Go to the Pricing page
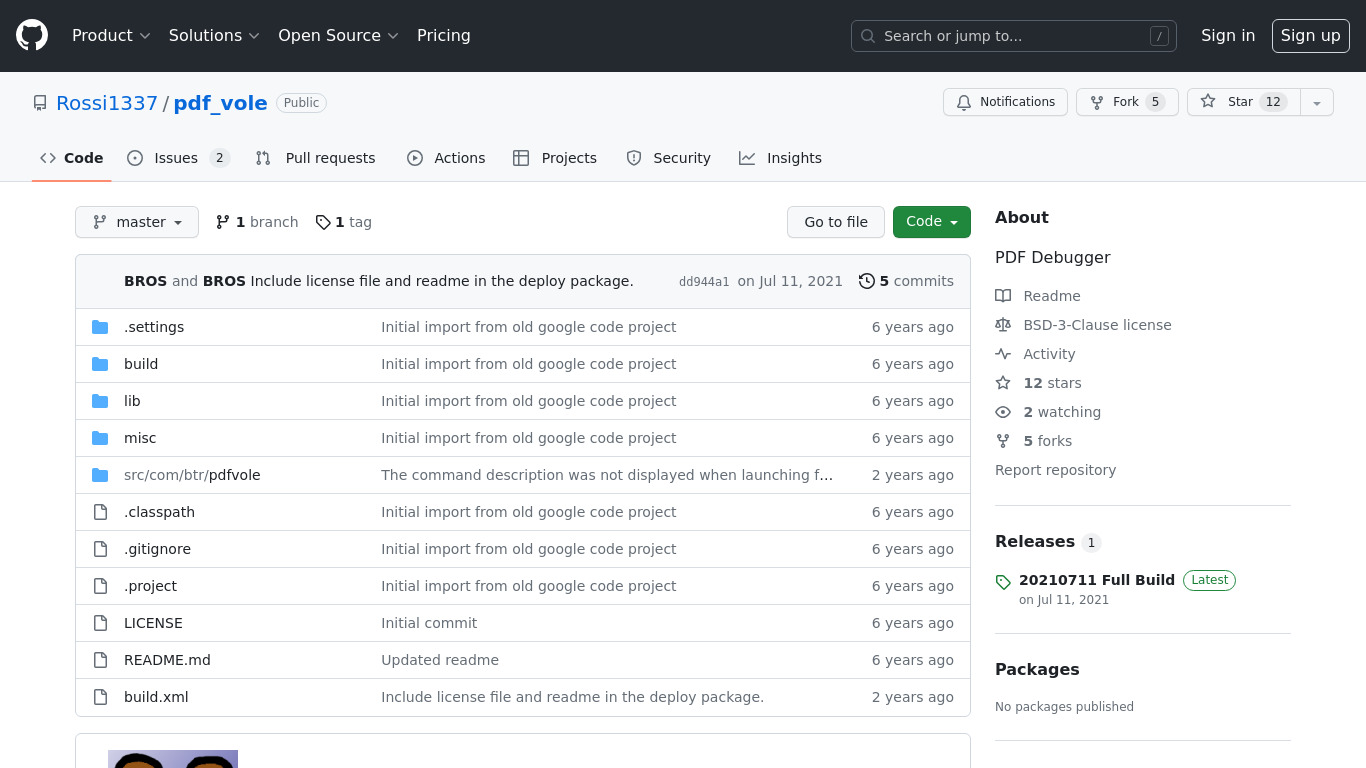The image size is (1366, 768). [443, 36]
